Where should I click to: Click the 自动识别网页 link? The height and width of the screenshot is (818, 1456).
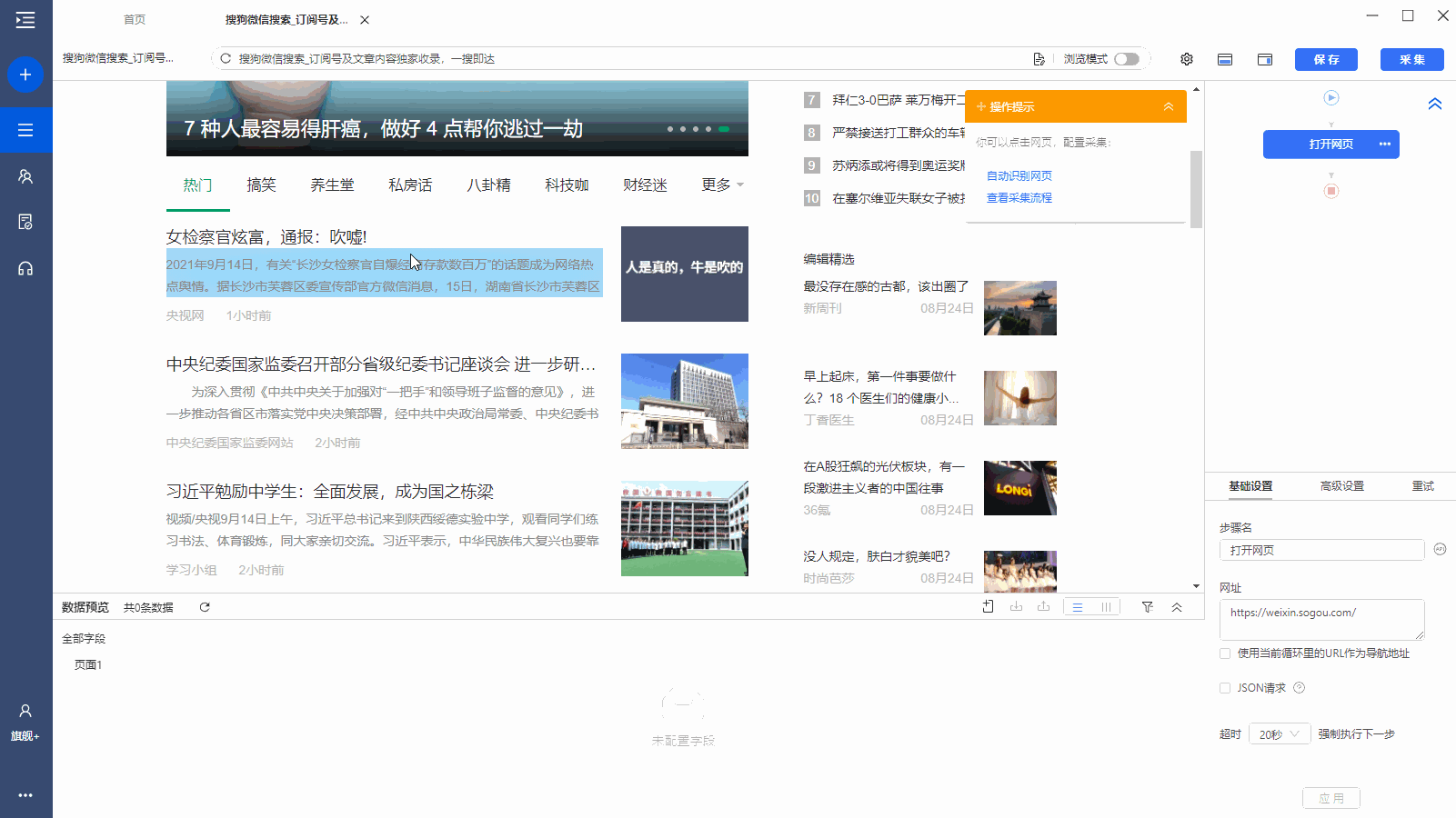point(1019,176)
